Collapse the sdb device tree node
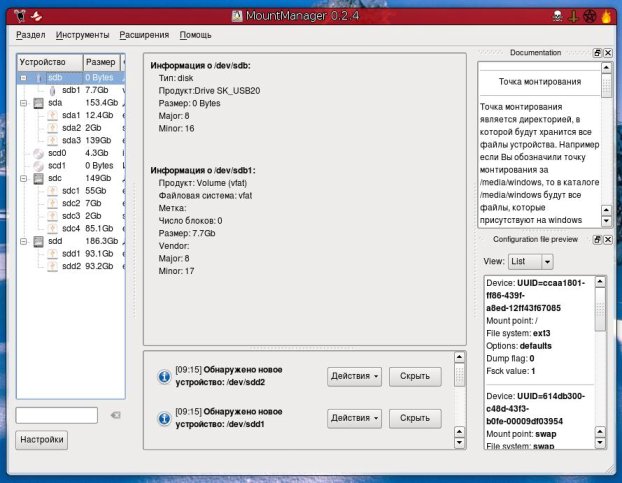Screen dimensions: 622x483 pos(23,78)
